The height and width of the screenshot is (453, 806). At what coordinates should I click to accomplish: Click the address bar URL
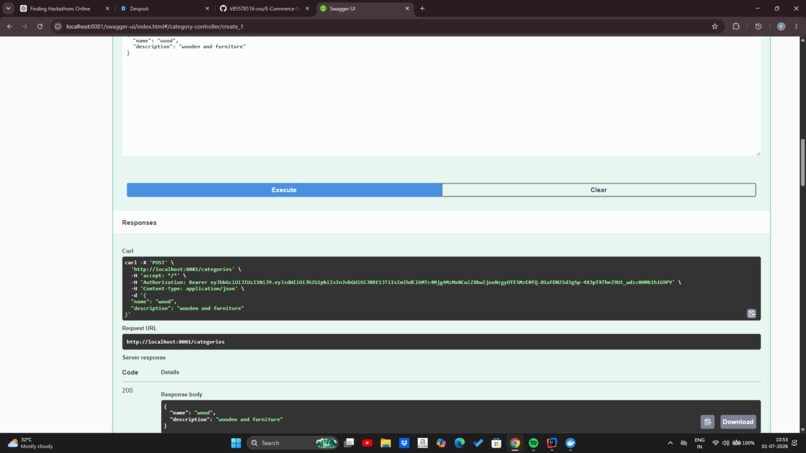(155, 26)
